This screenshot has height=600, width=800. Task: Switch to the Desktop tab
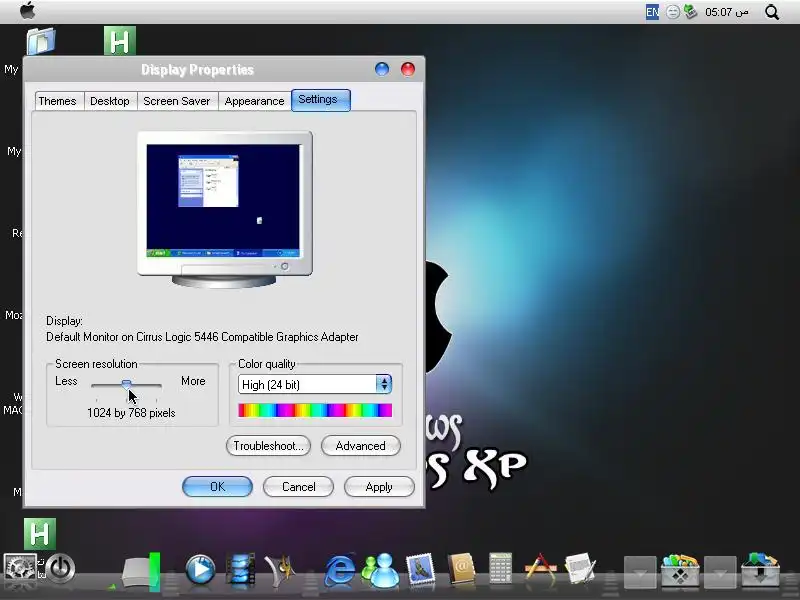pos(110,101)
